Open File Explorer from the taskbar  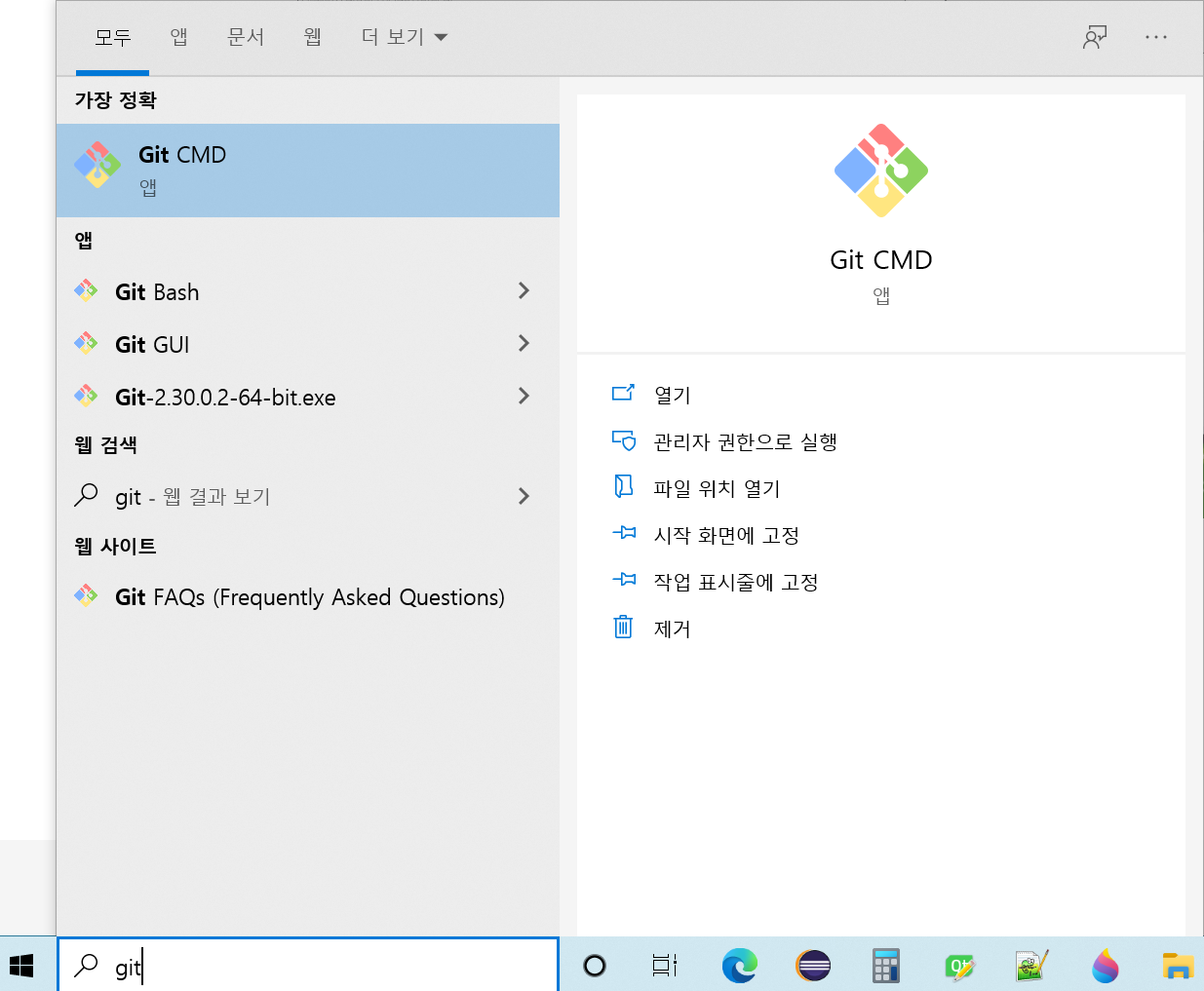pyautogui.click(x=1178, y=966)
